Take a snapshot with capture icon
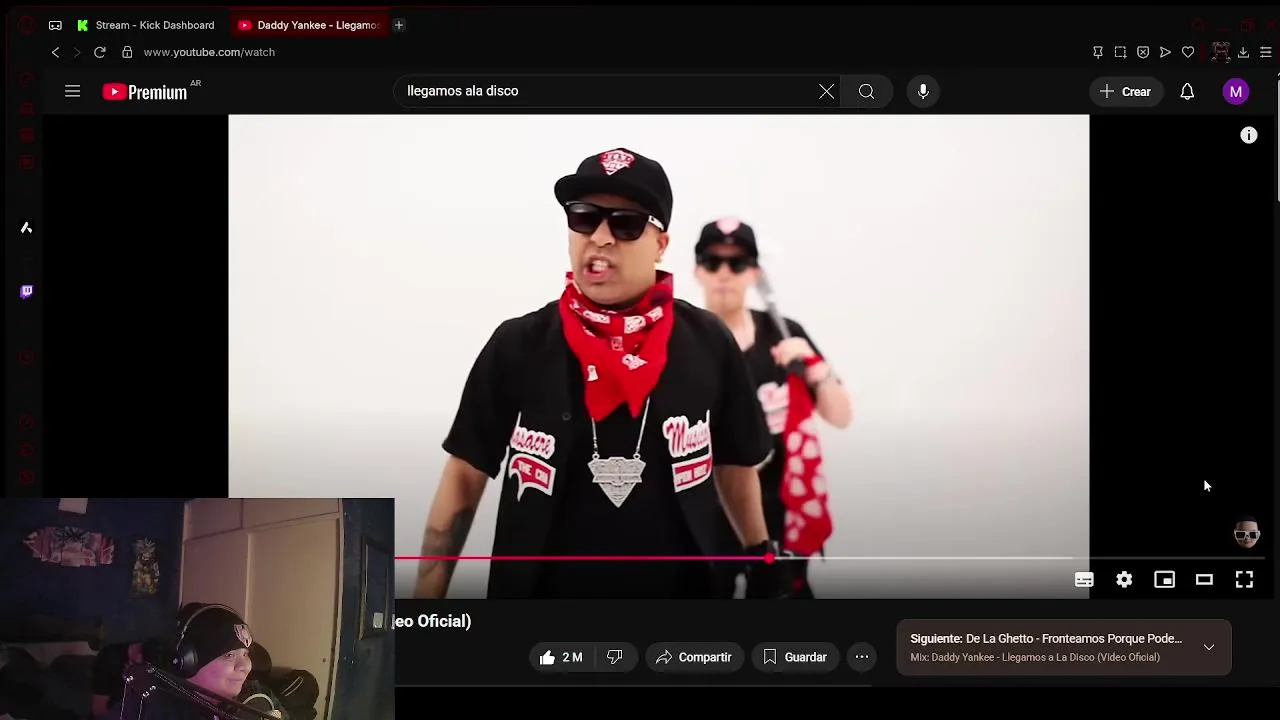 [x=1120, y=52]
